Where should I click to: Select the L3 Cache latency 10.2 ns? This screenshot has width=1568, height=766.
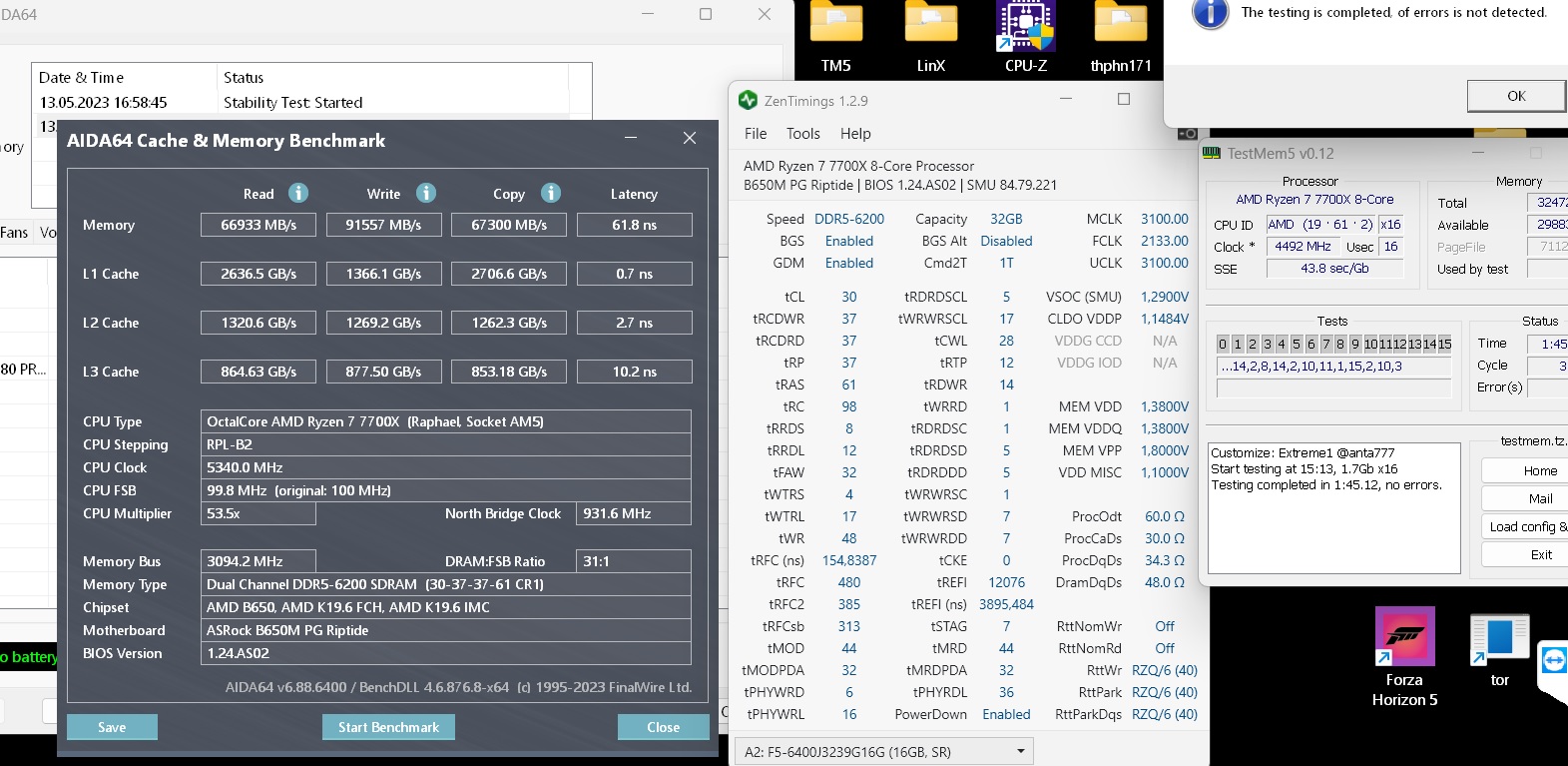click(x=635, y=372)
